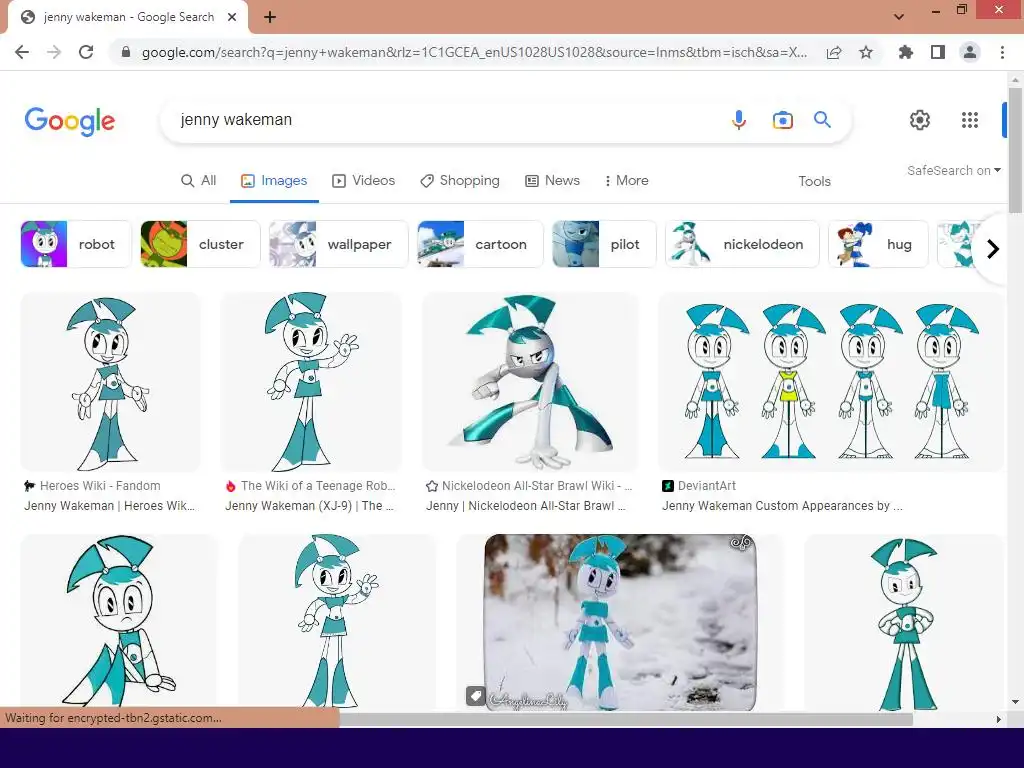This screenshot has width=1024, height=768.
Task: Switch to the Shopping tab
Action: coord(460,181)
